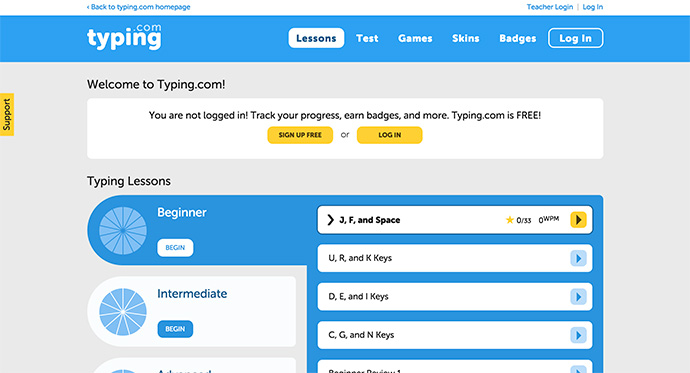Select the U, R, and K Keys lesson
Viewport: 690px width, 373px height.
coord(455,258)
